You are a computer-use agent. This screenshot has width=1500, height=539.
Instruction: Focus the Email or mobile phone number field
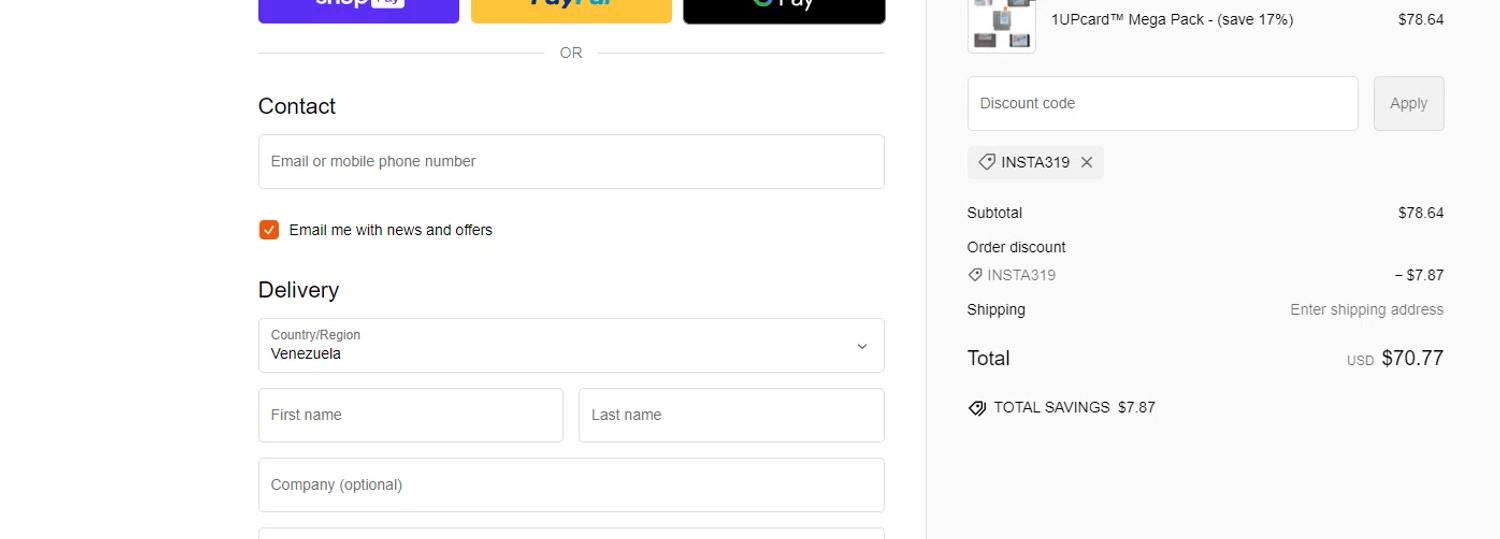point(571,161)
